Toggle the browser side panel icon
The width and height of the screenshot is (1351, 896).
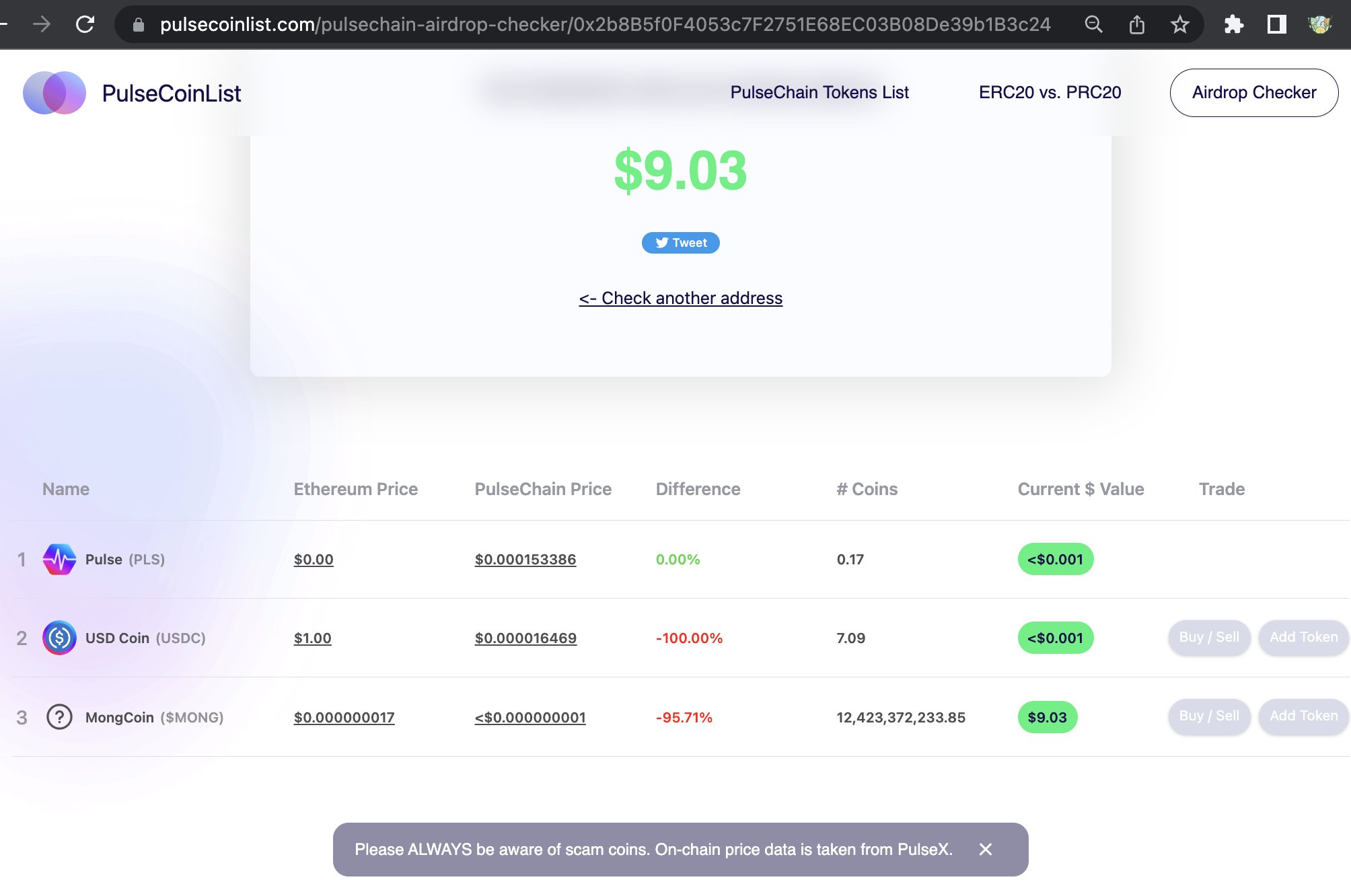point(1276,25)
